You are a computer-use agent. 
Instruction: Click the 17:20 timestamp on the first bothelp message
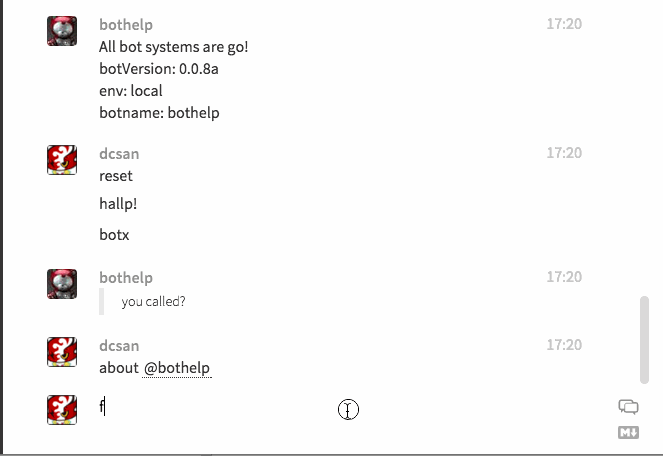[x=564, y=24]
